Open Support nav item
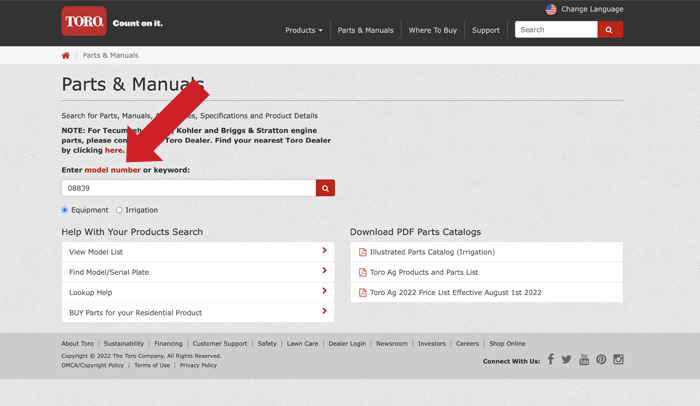The image size is (700, 406). 486,30
